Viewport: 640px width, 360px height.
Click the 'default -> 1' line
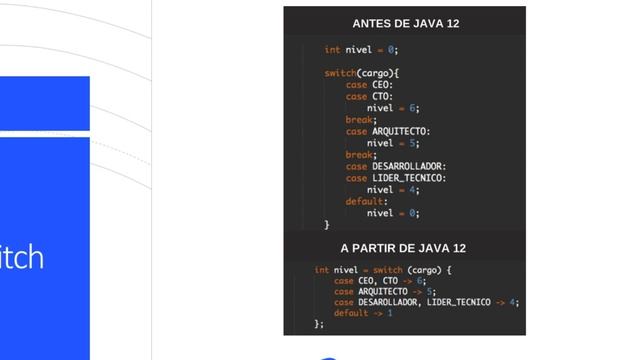363,313
